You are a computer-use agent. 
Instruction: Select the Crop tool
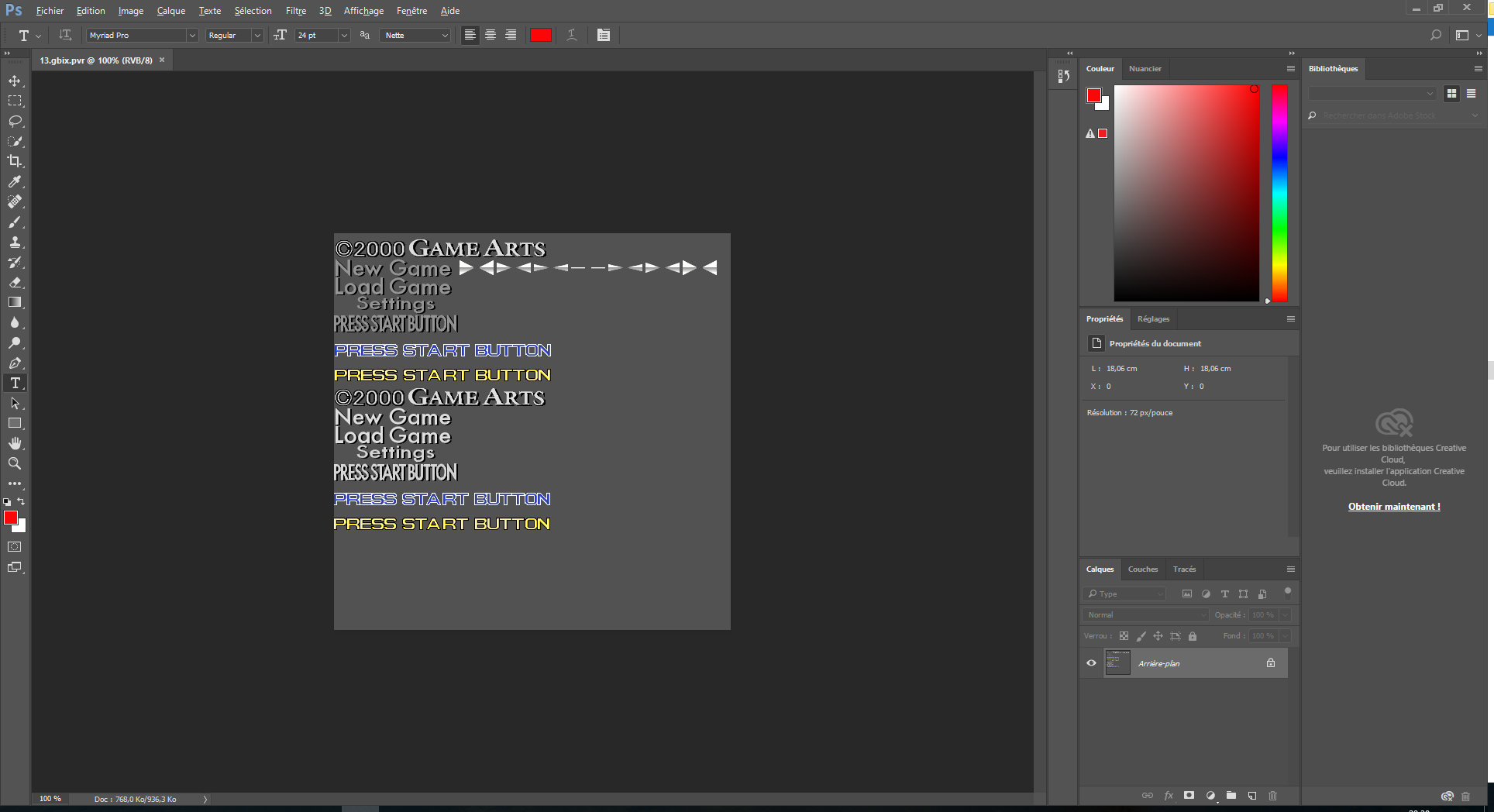(15, 161)
